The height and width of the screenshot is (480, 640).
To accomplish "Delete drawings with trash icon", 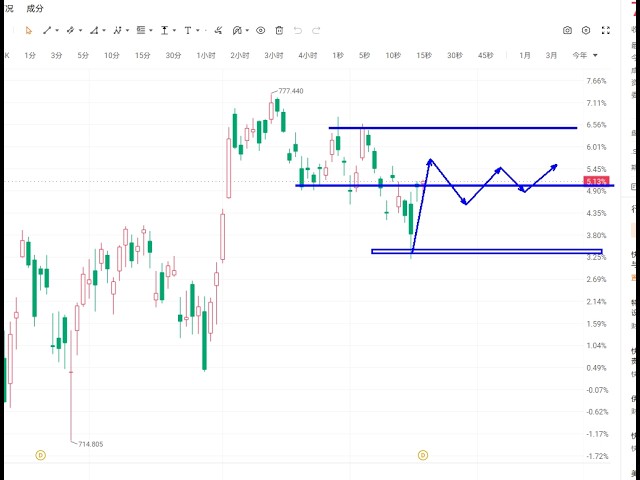I will (279, 31).
